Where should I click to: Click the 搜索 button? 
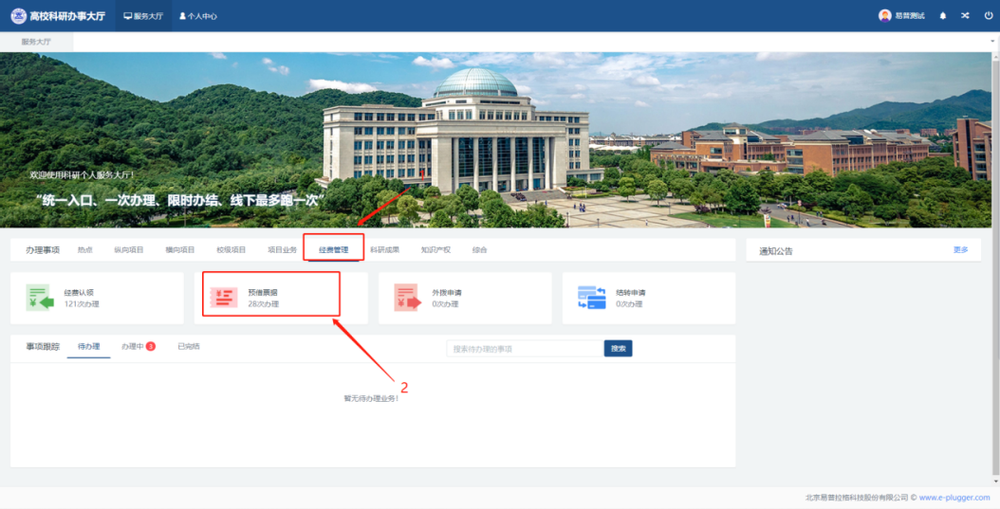pos(618,349)
